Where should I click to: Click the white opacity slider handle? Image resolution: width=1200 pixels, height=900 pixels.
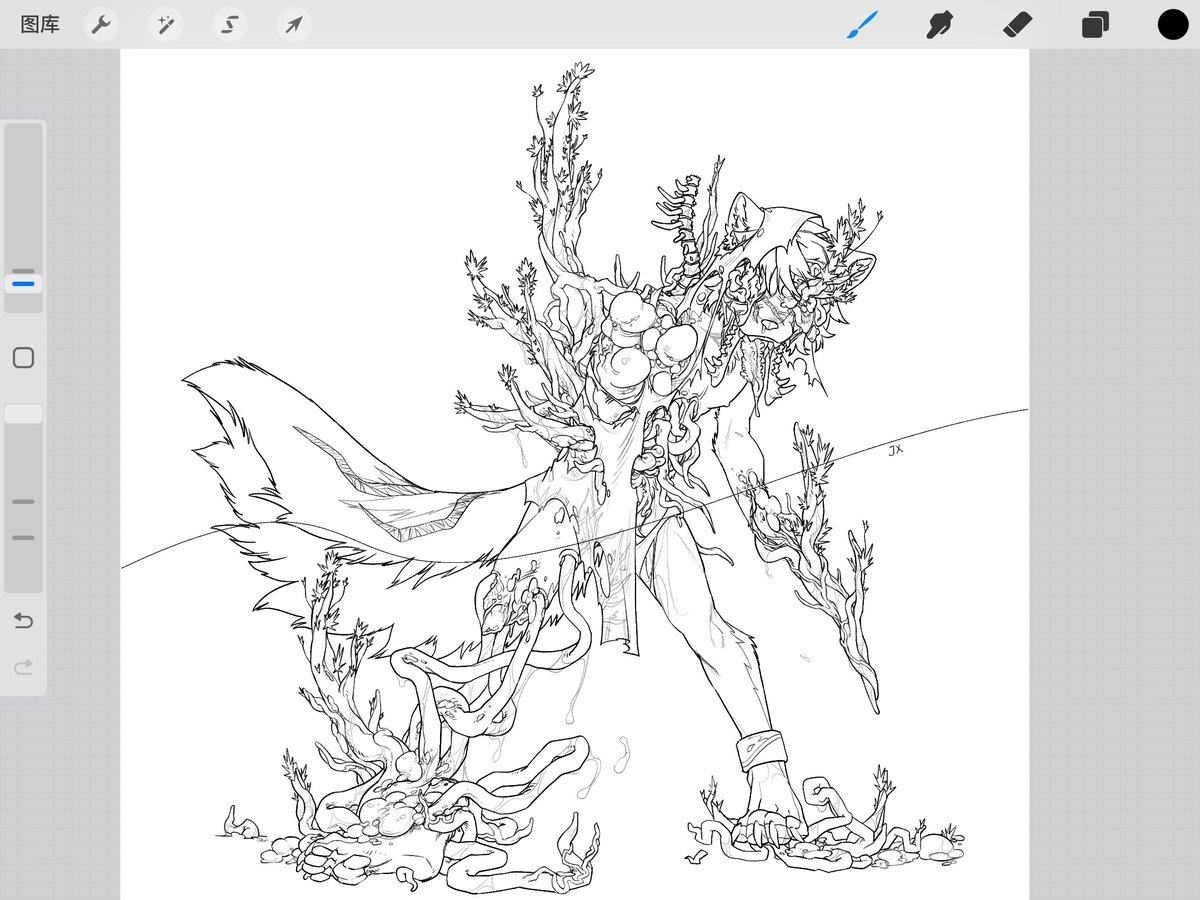click(x=23, y=414)
